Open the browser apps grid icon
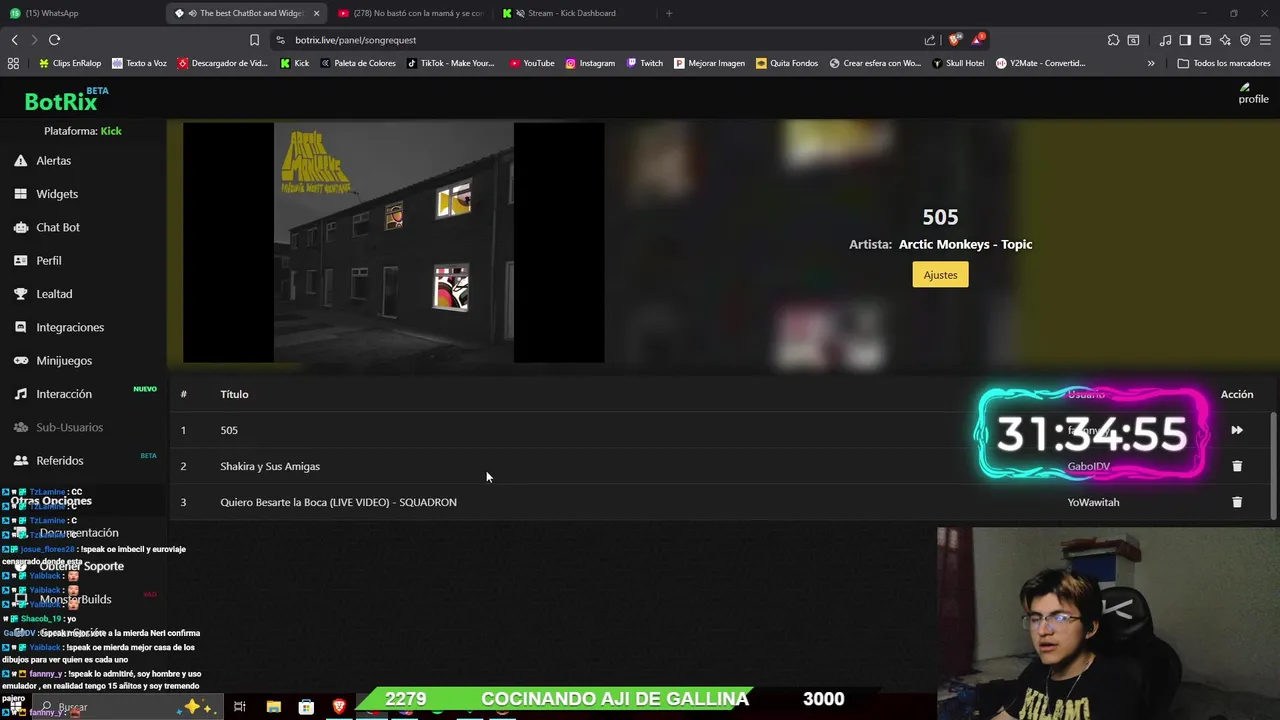 pos(13,63)
